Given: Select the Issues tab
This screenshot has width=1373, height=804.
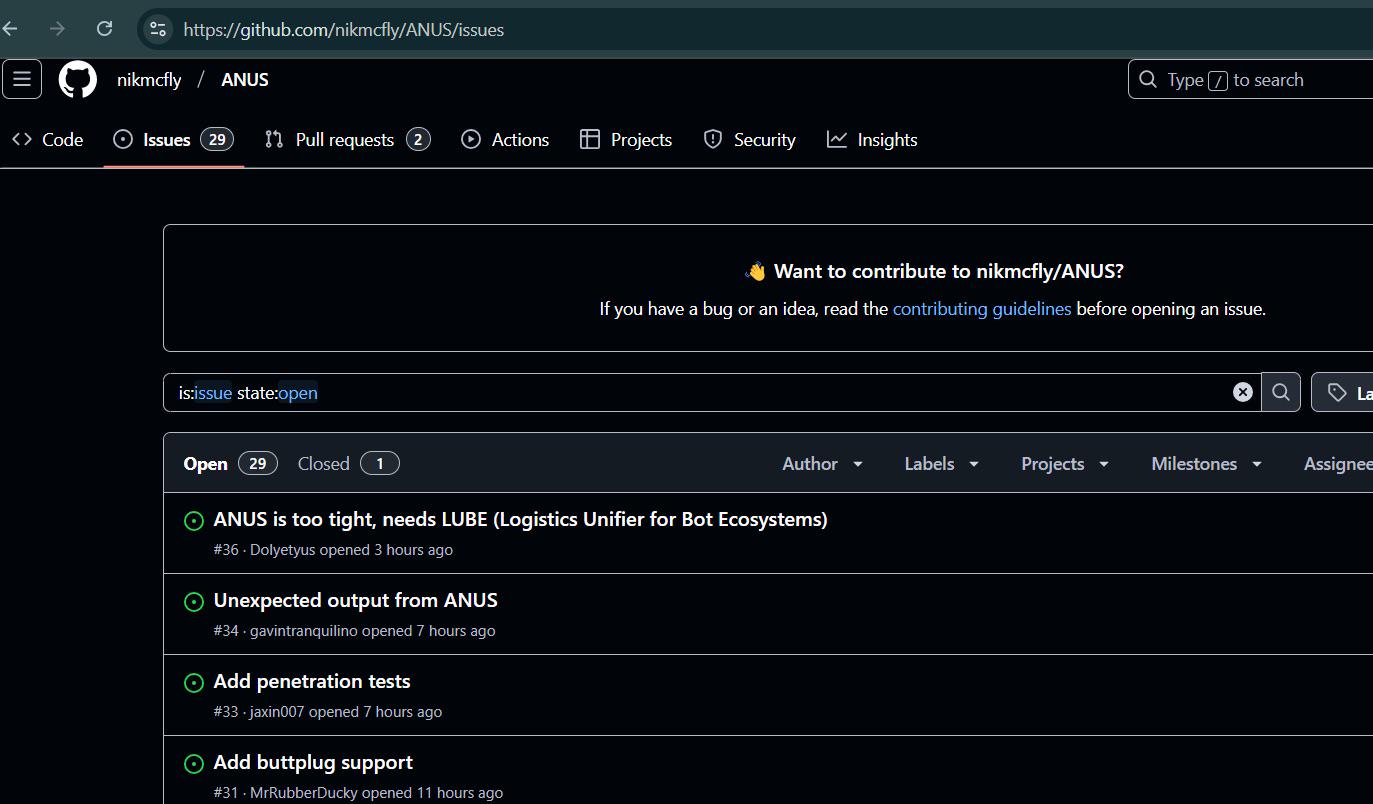Looking at the screenshot, I should pyautogui.click(x=174, y=140).
